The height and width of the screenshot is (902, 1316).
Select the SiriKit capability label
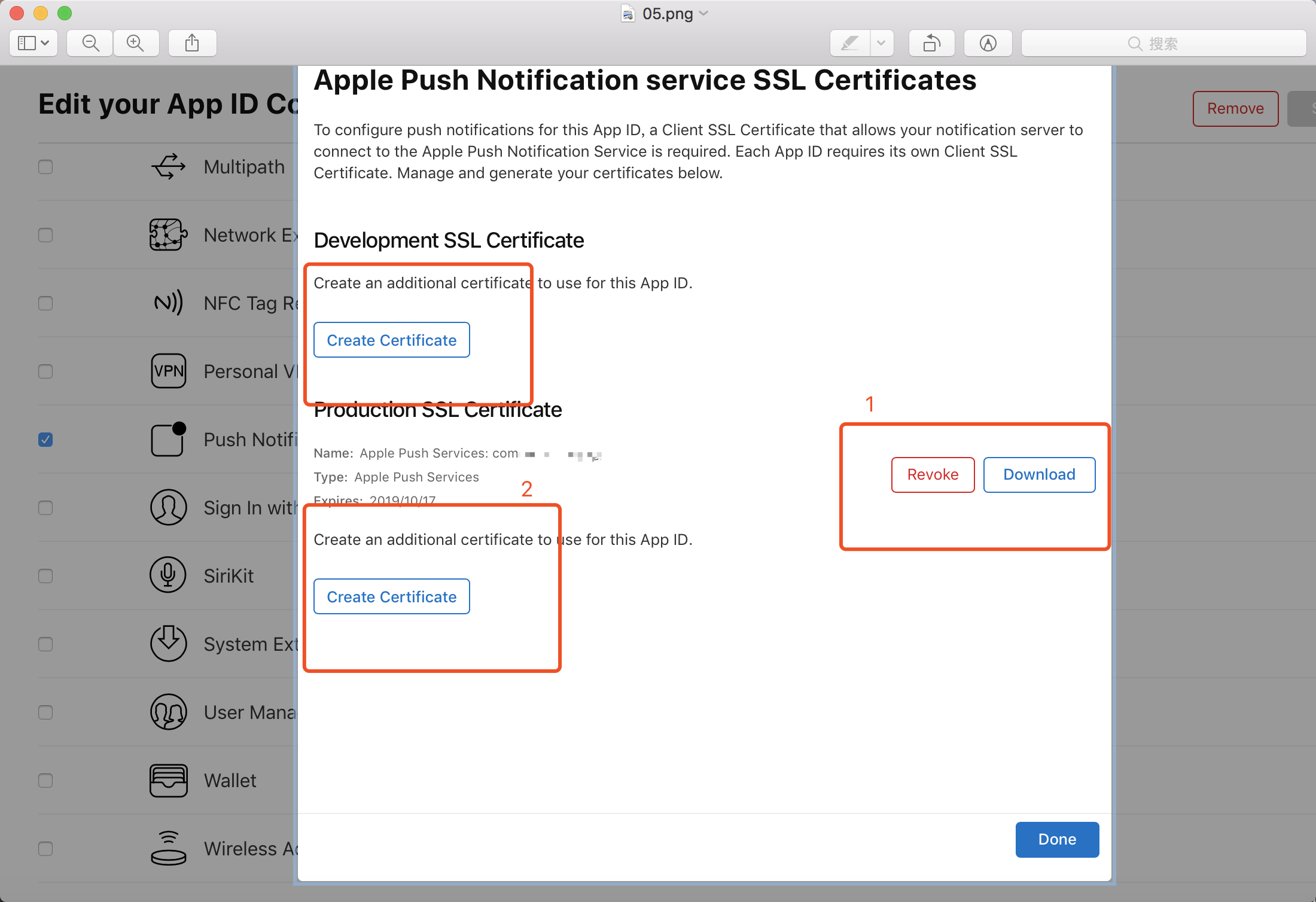[229, 576]
